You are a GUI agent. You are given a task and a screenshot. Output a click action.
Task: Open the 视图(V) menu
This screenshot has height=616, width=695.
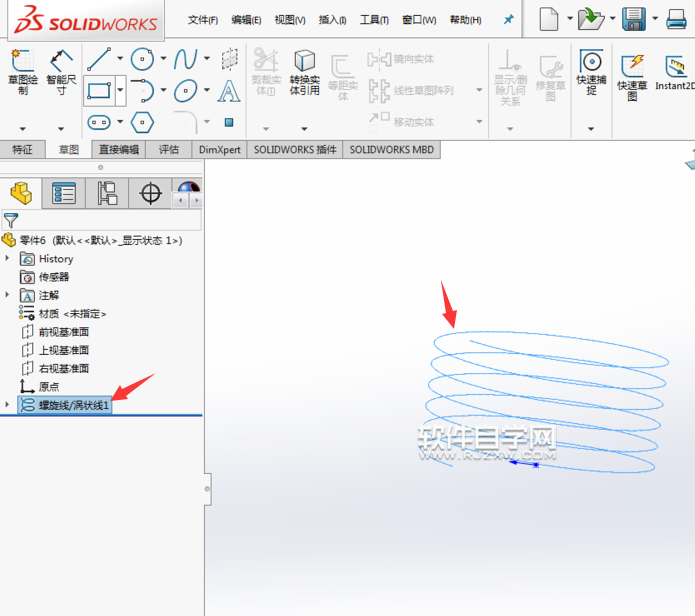pos(290,20)
